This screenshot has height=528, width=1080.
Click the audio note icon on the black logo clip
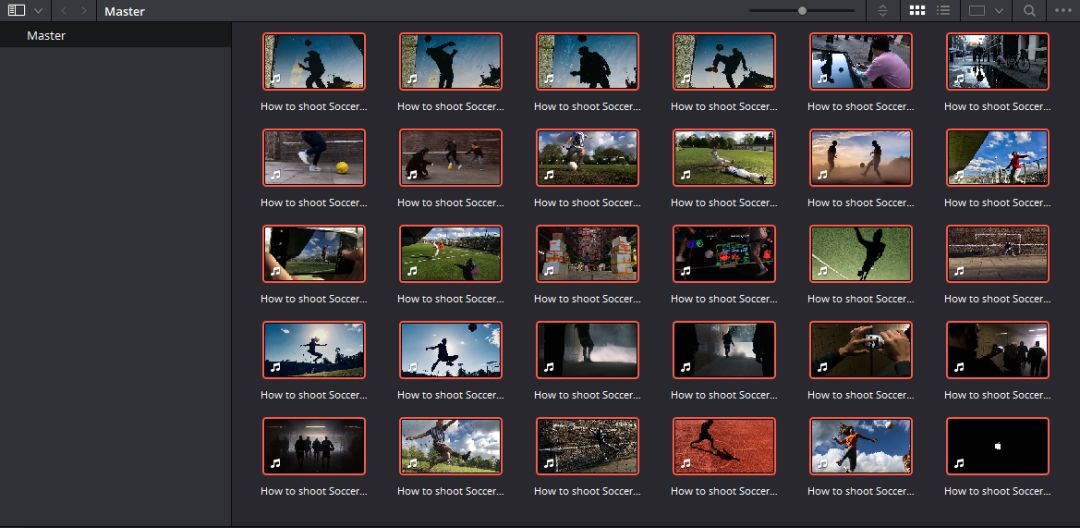pos(959,464)
